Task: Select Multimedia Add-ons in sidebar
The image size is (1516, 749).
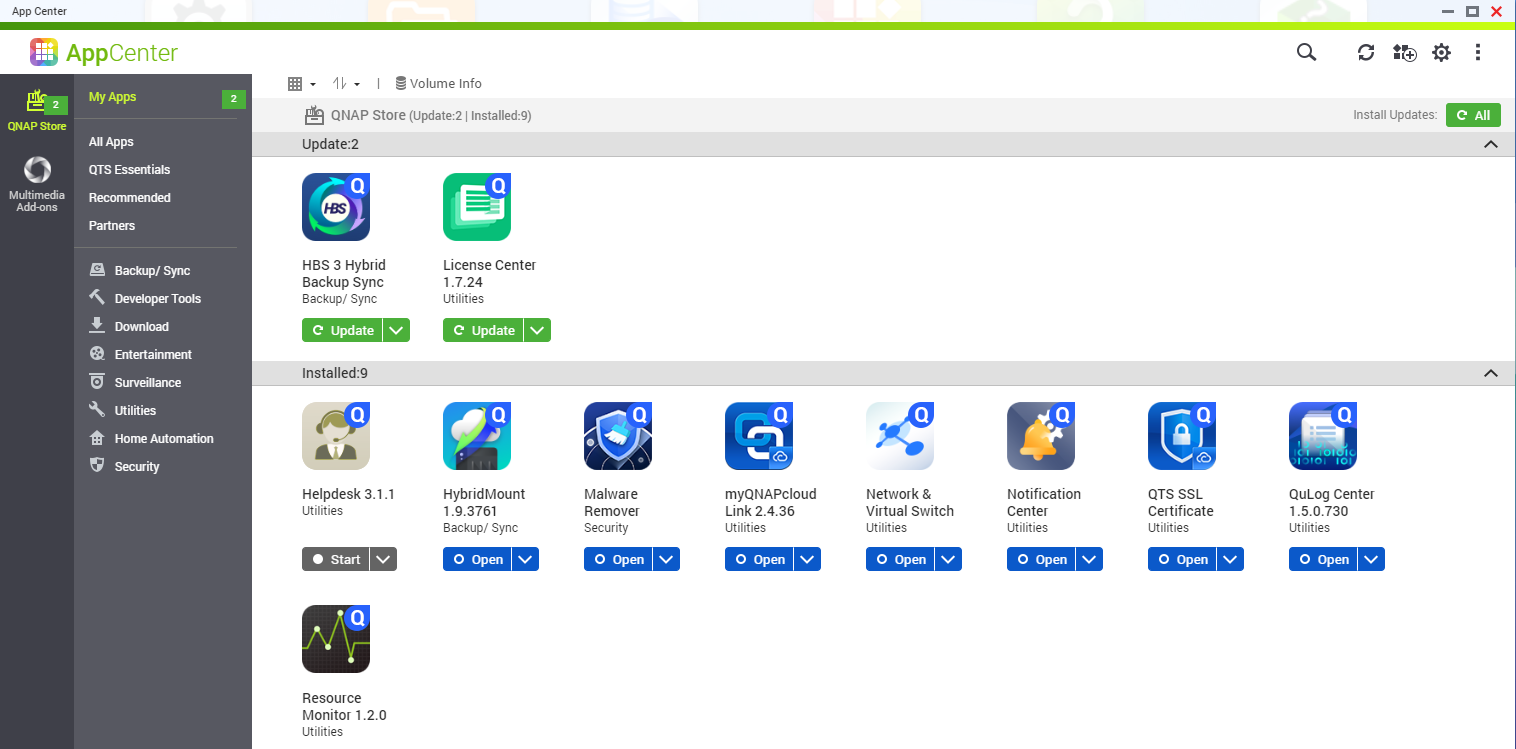Action: (x=37, y=185)
